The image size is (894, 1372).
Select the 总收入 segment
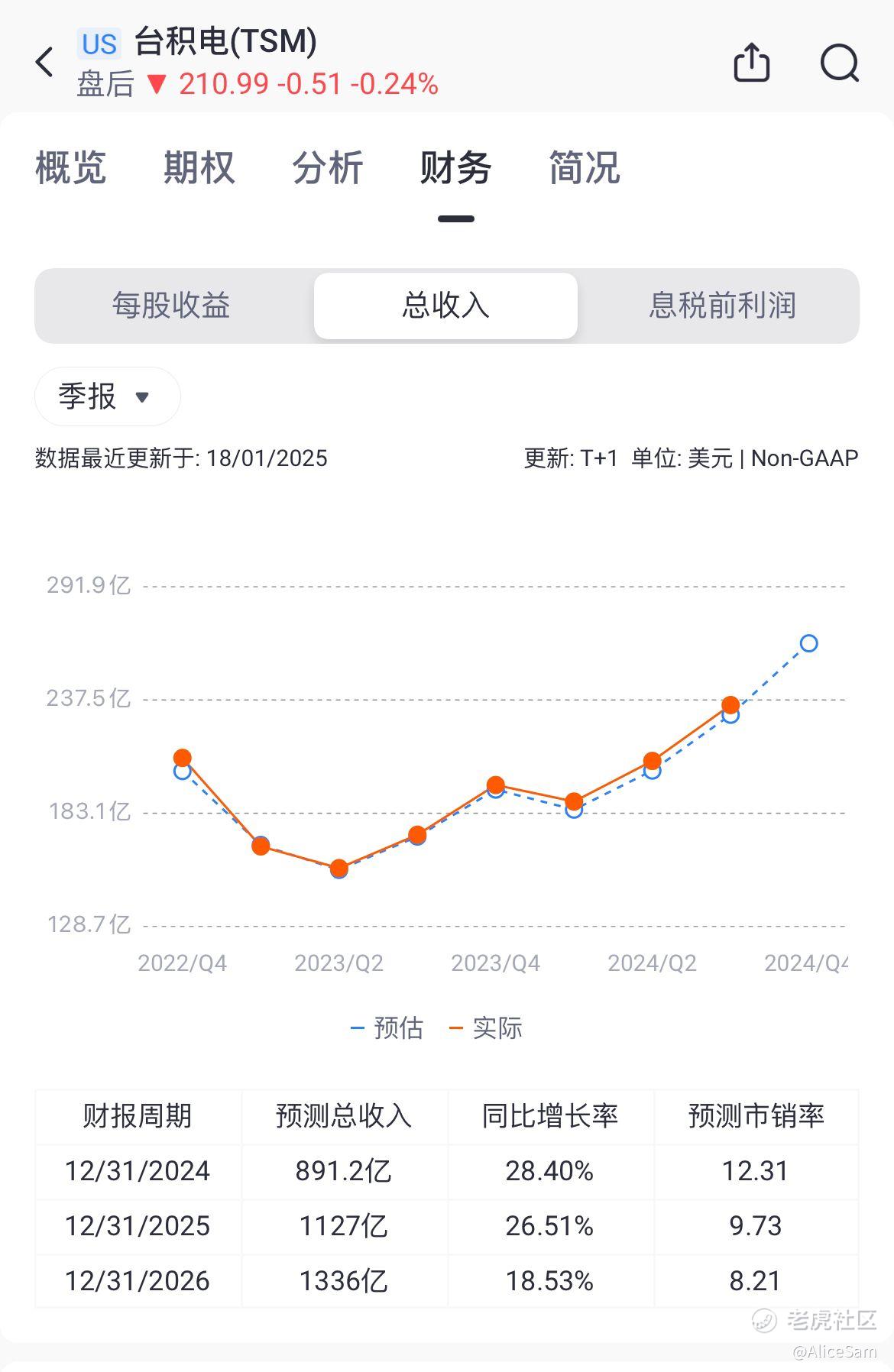click(x=445, y=306)
